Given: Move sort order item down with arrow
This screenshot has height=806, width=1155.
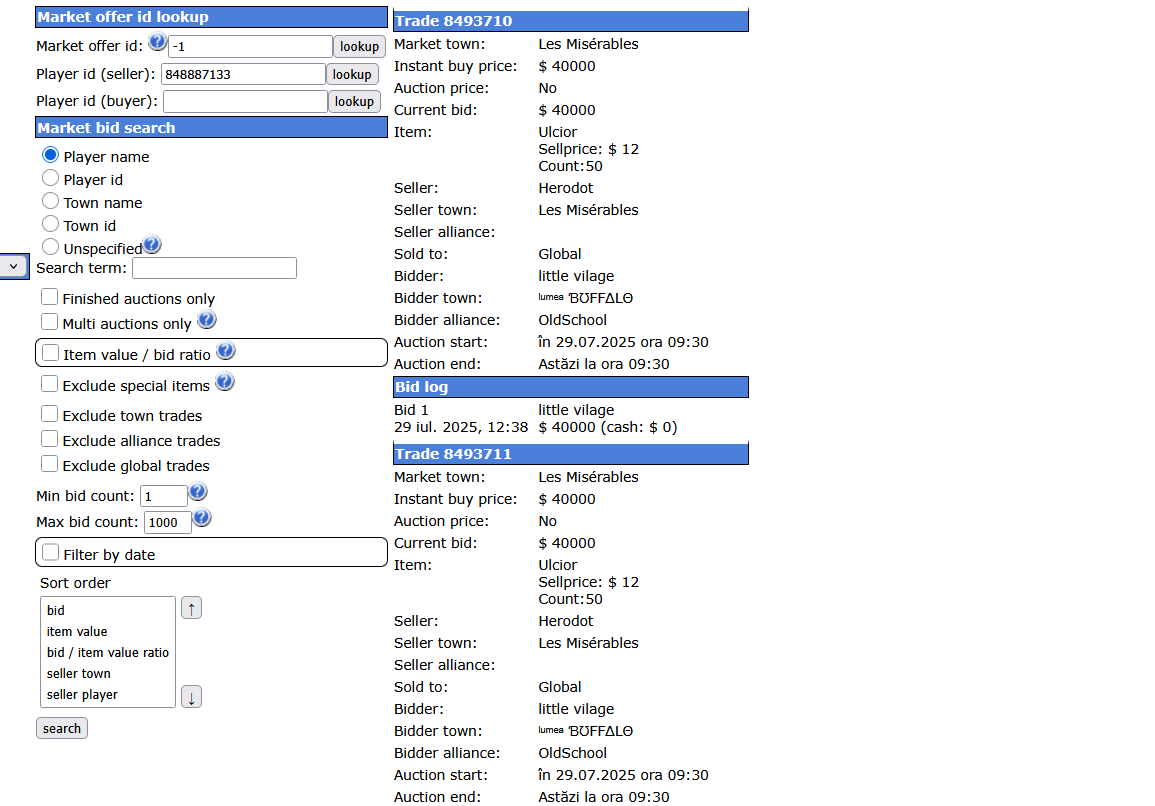Looking at the screenshot, I should (x=191, y=697).
